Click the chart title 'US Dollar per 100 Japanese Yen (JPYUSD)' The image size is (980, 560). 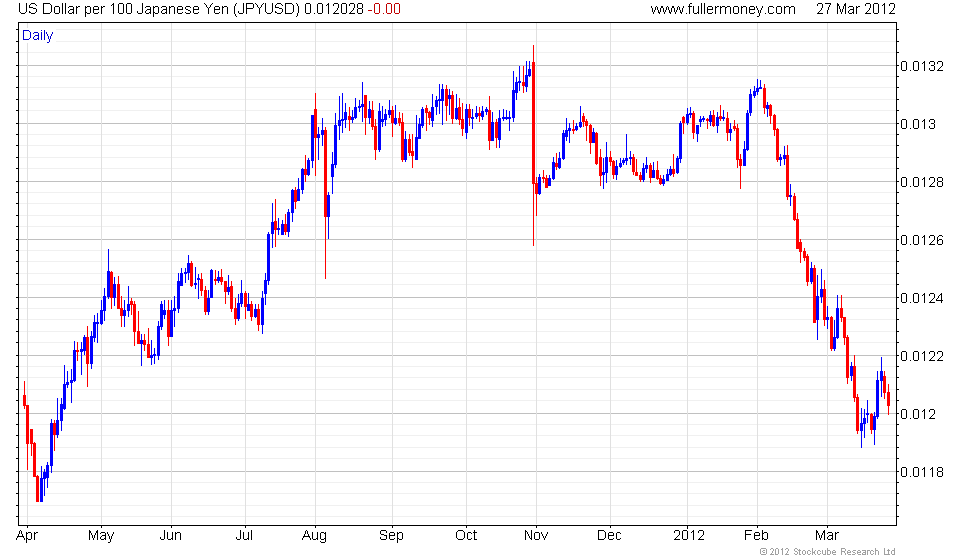click(159, 9)
